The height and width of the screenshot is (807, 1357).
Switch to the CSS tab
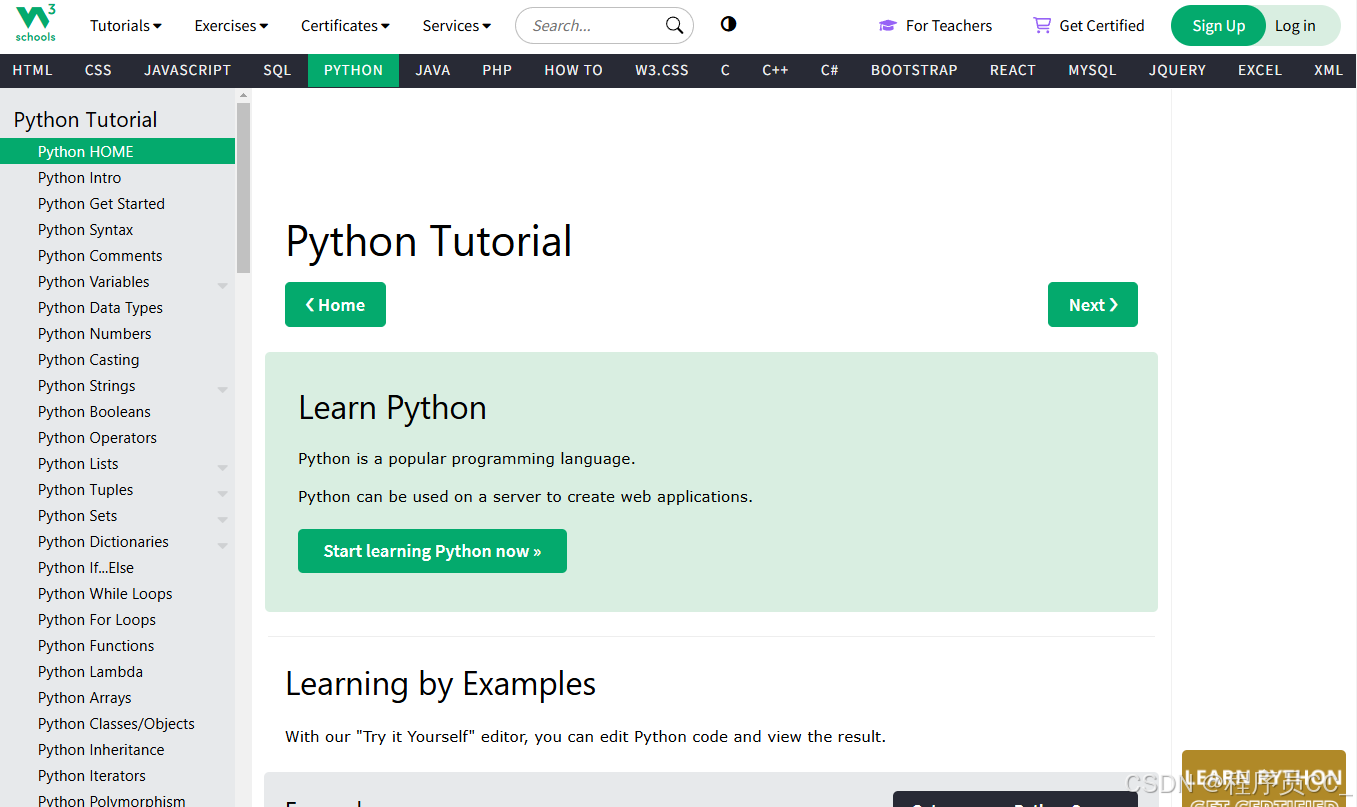click(x=98, y=70)
